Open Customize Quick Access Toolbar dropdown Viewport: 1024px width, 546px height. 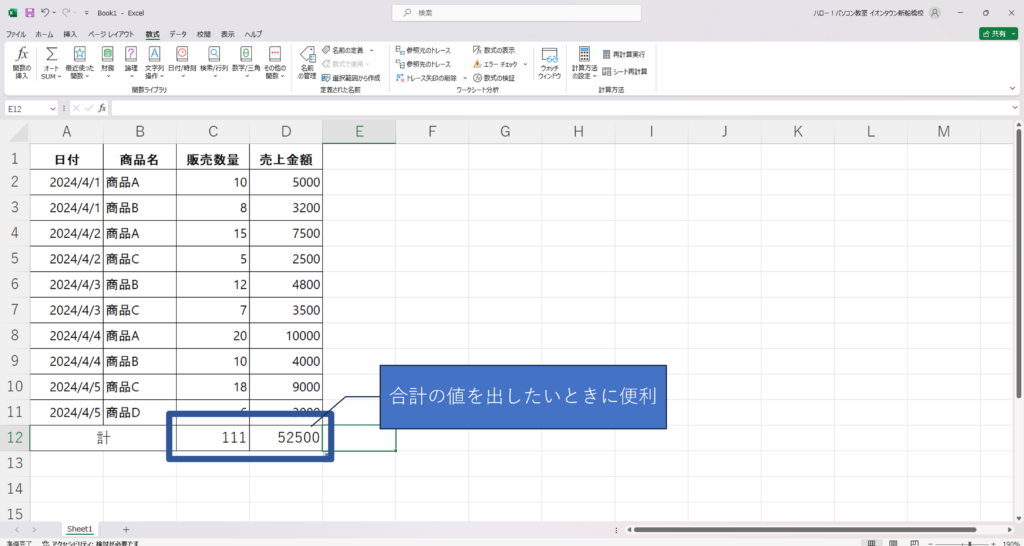(x=86, y=12)
